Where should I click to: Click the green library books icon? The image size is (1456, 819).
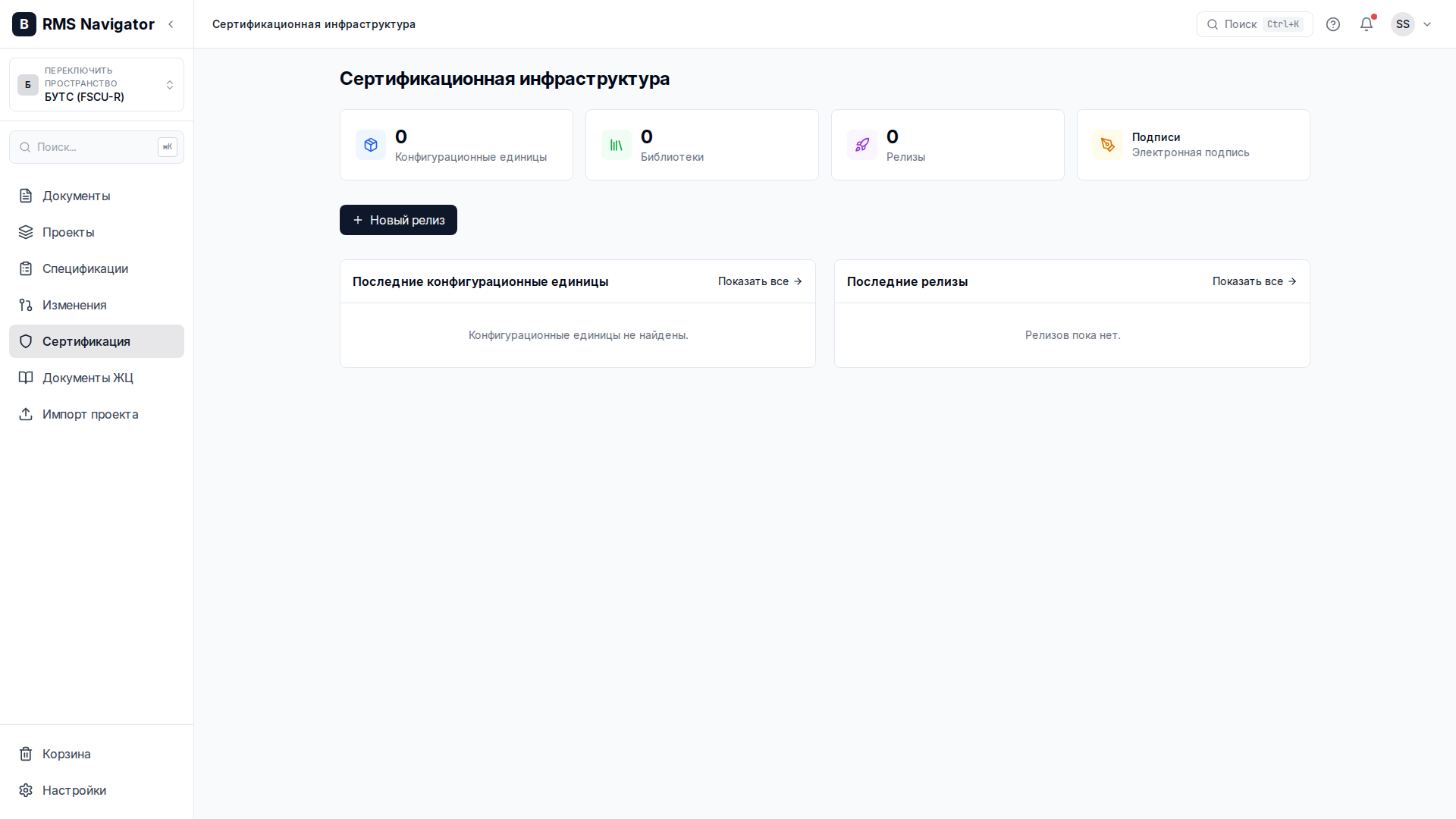click(617, 145)
